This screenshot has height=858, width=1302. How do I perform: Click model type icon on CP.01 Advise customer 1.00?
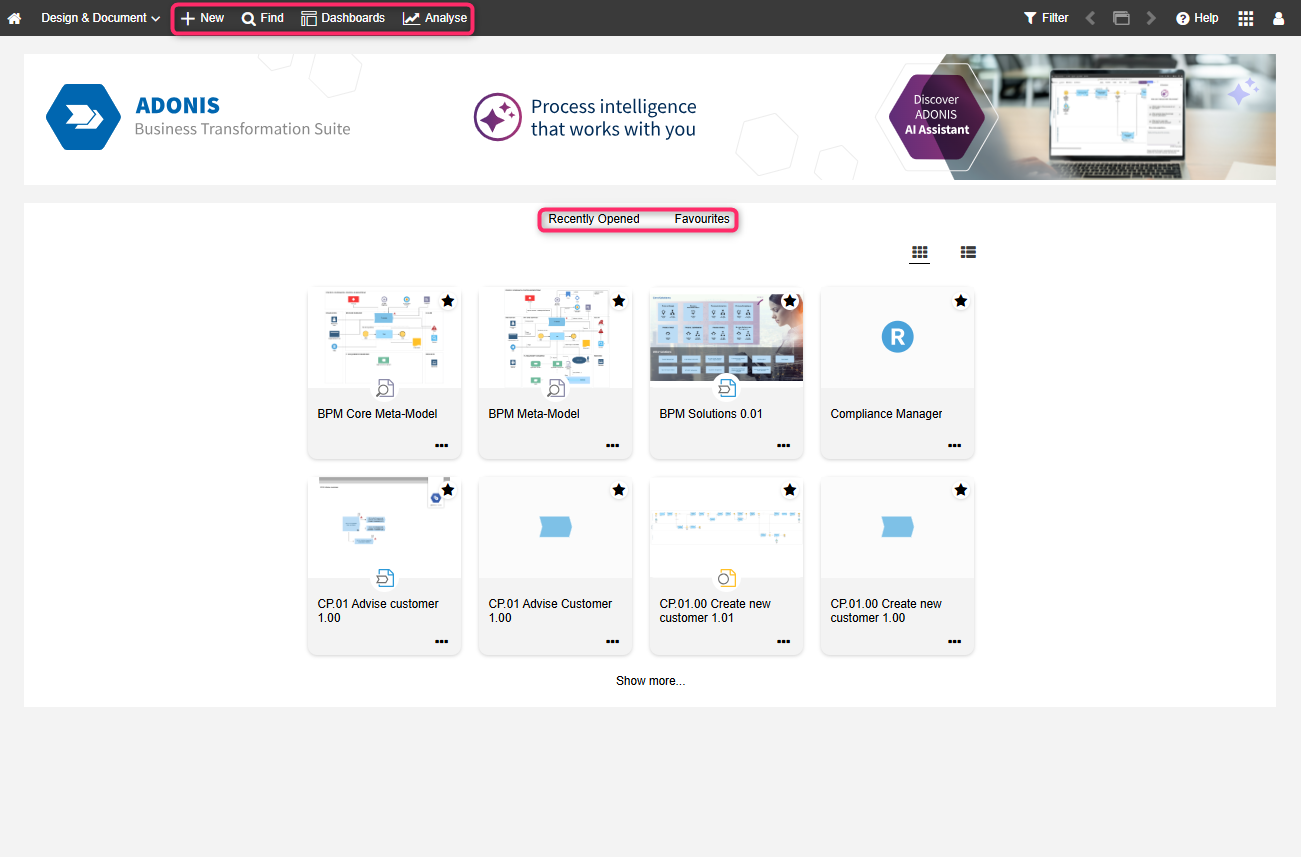pos(385,578)
